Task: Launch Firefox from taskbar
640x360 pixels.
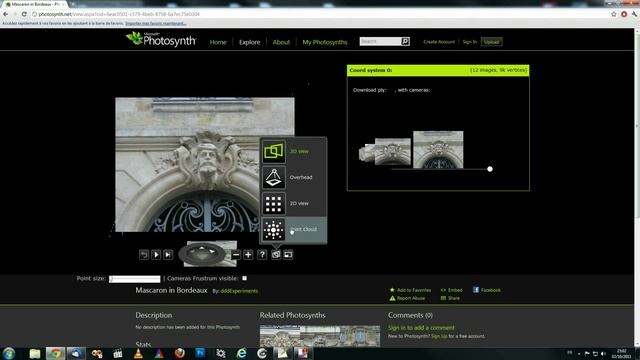Action: (180, 353)
